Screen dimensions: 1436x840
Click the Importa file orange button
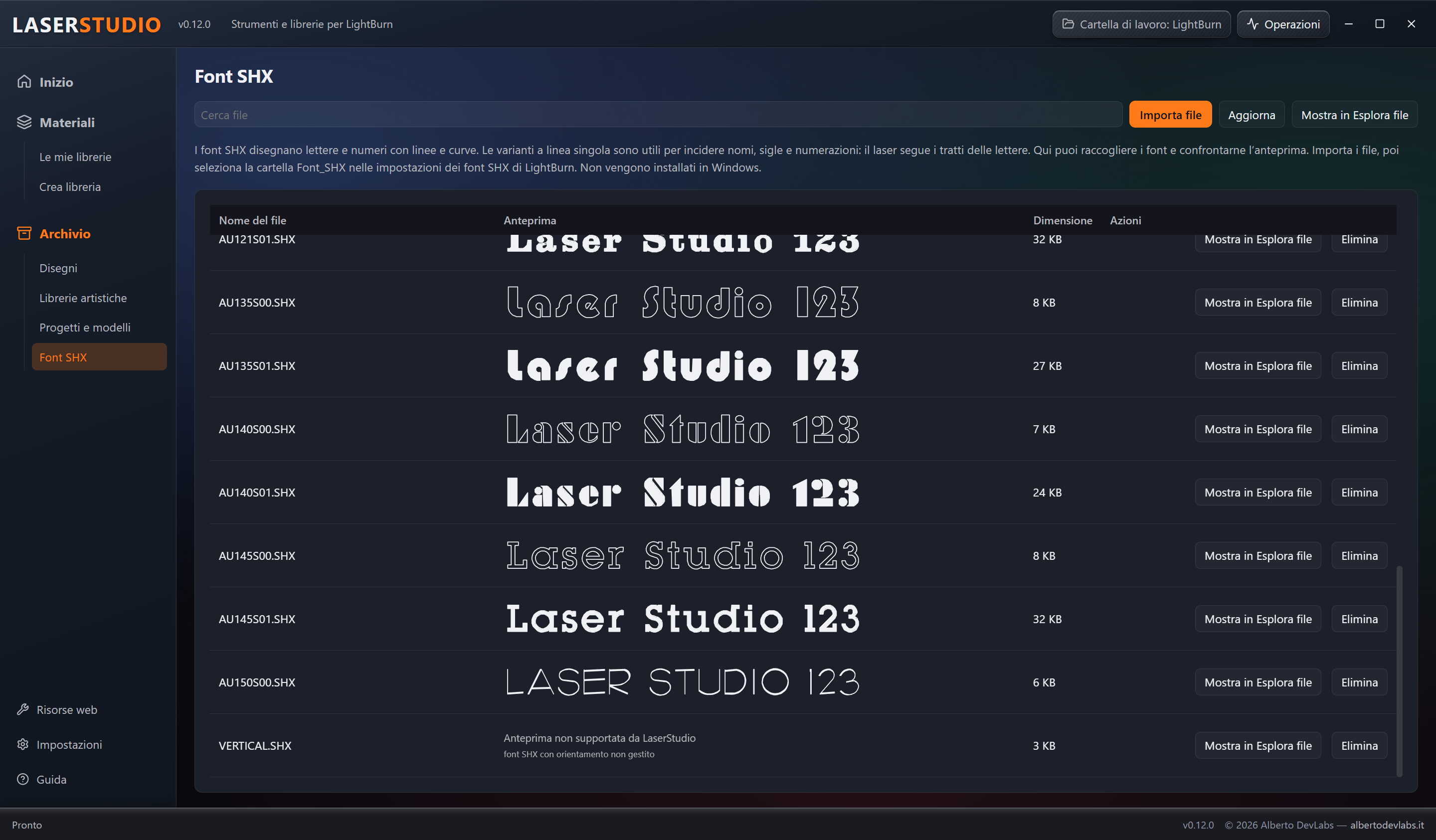1170,115
